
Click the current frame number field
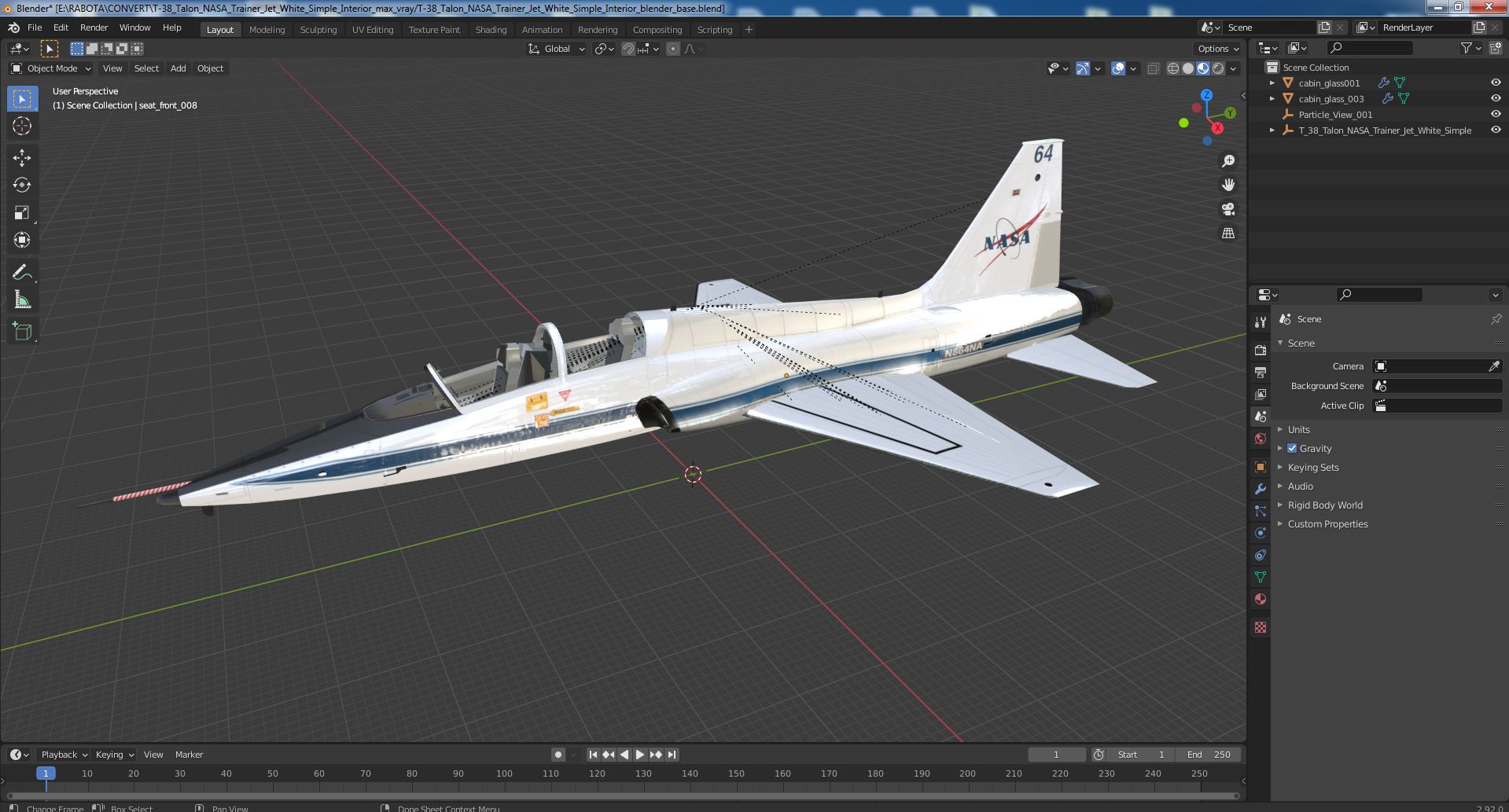point(1056,755)
